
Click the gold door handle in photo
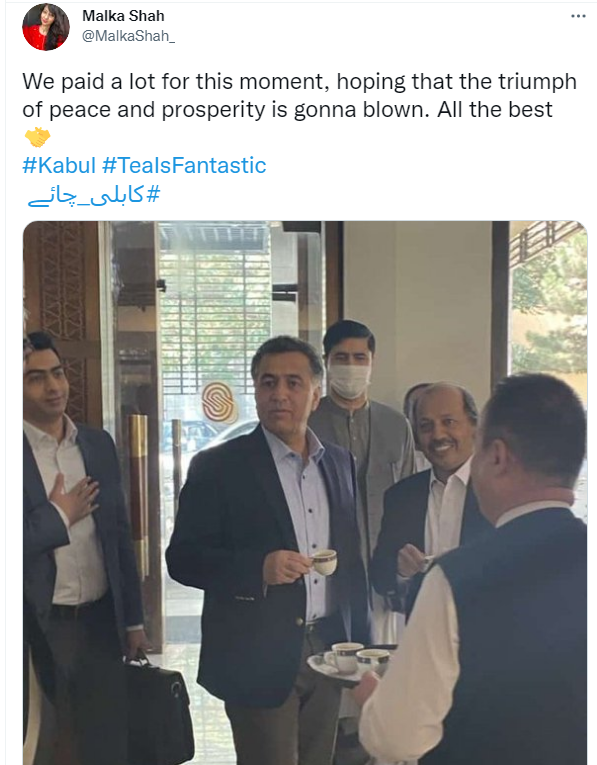pos(139,493)
